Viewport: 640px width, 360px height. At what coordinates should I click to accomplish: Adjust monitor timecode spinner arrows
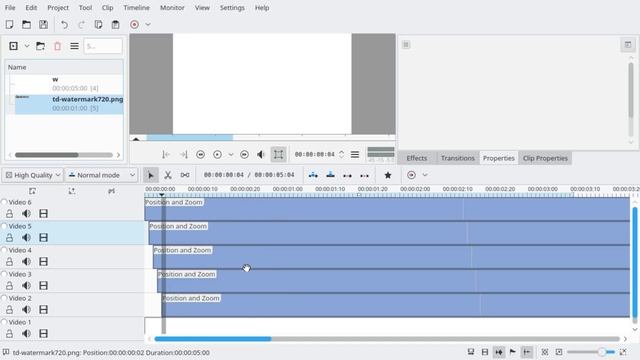click(341, 154)
